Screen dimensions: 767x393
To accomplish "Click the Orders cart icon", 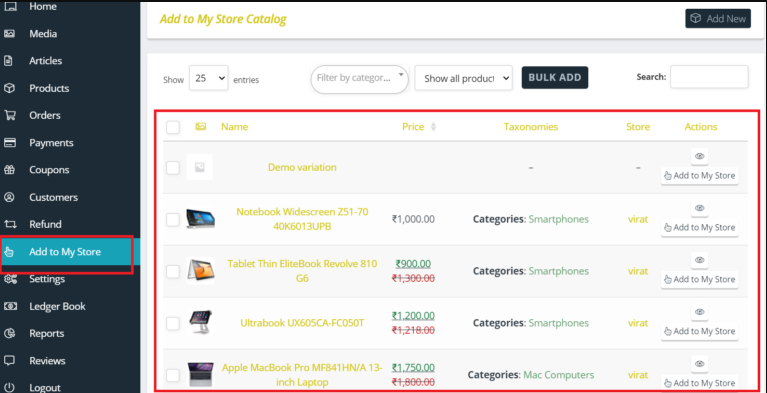I will pos(10,116).
